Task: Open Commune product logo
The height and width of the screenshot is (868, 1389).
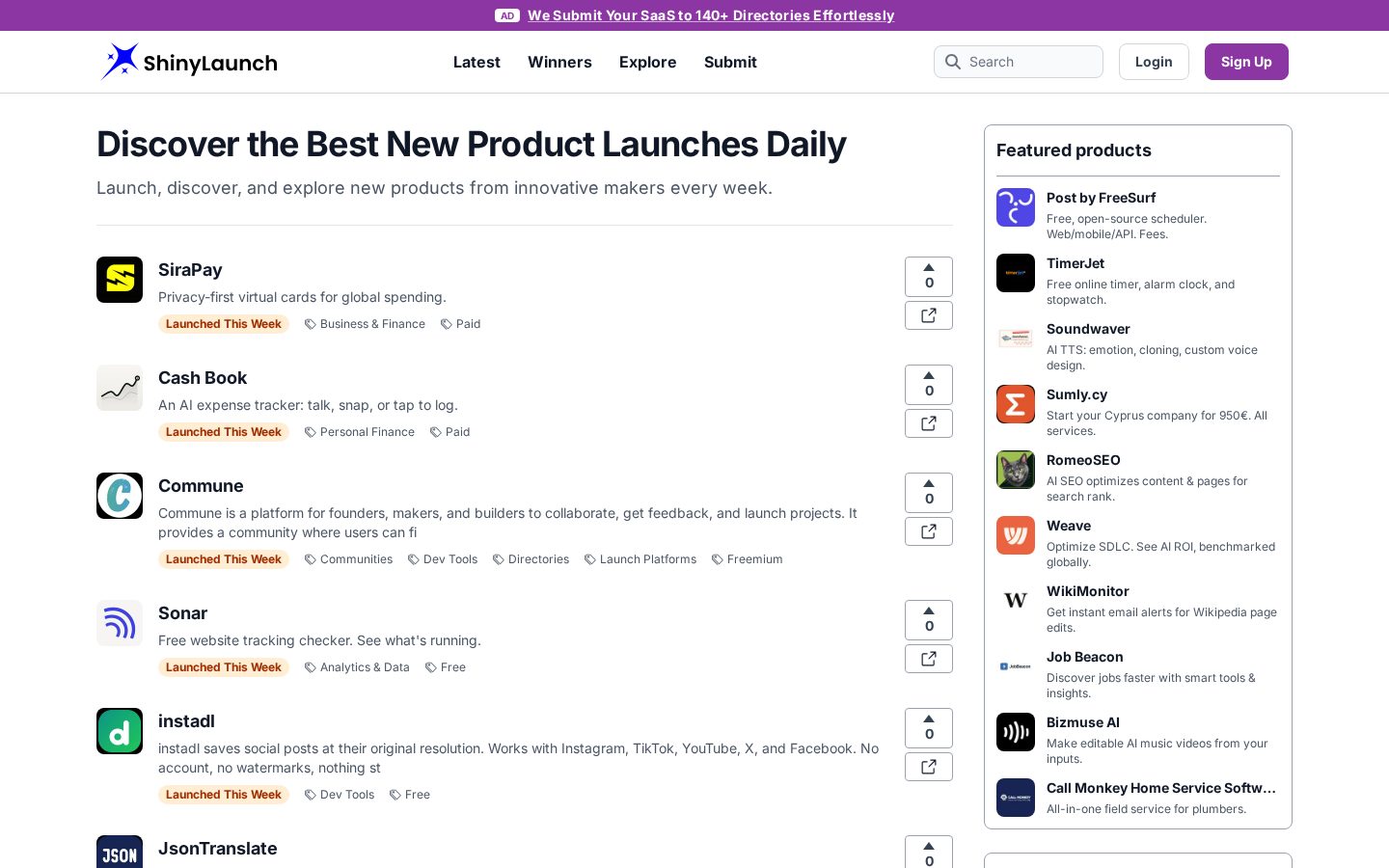Action: [120, 496]
